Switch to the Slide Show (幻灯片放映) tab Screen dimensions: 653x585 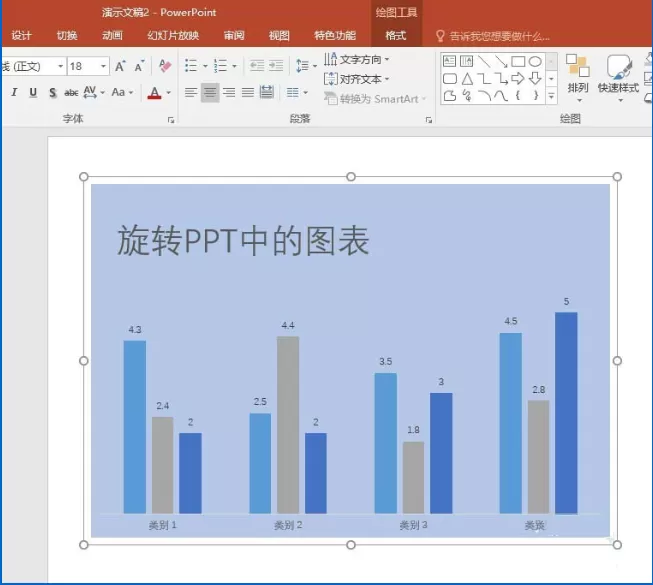tap(173, 35)
